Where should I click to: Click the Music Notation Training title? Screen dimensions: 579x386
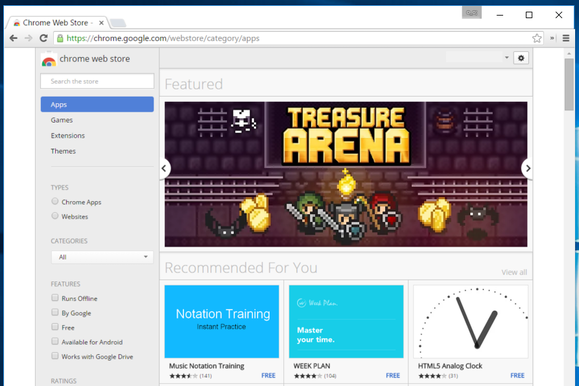click(206, 366)
